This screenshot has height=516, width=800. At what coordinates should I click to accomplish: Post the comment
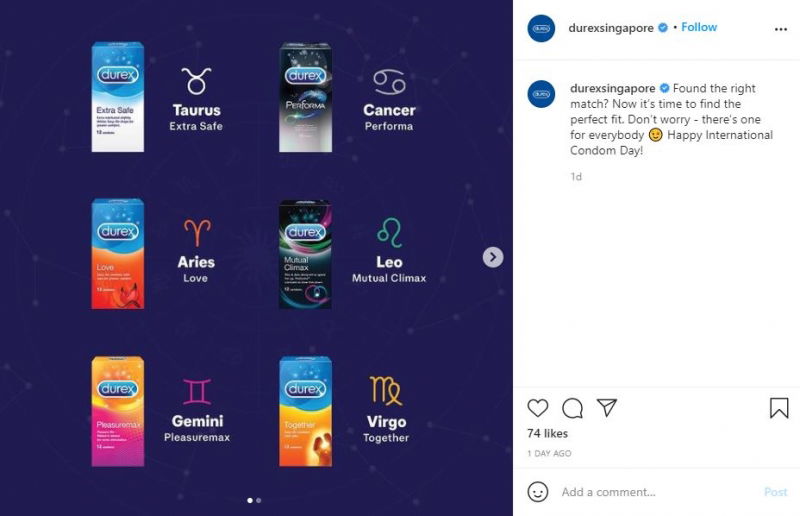tap(776, 492)
